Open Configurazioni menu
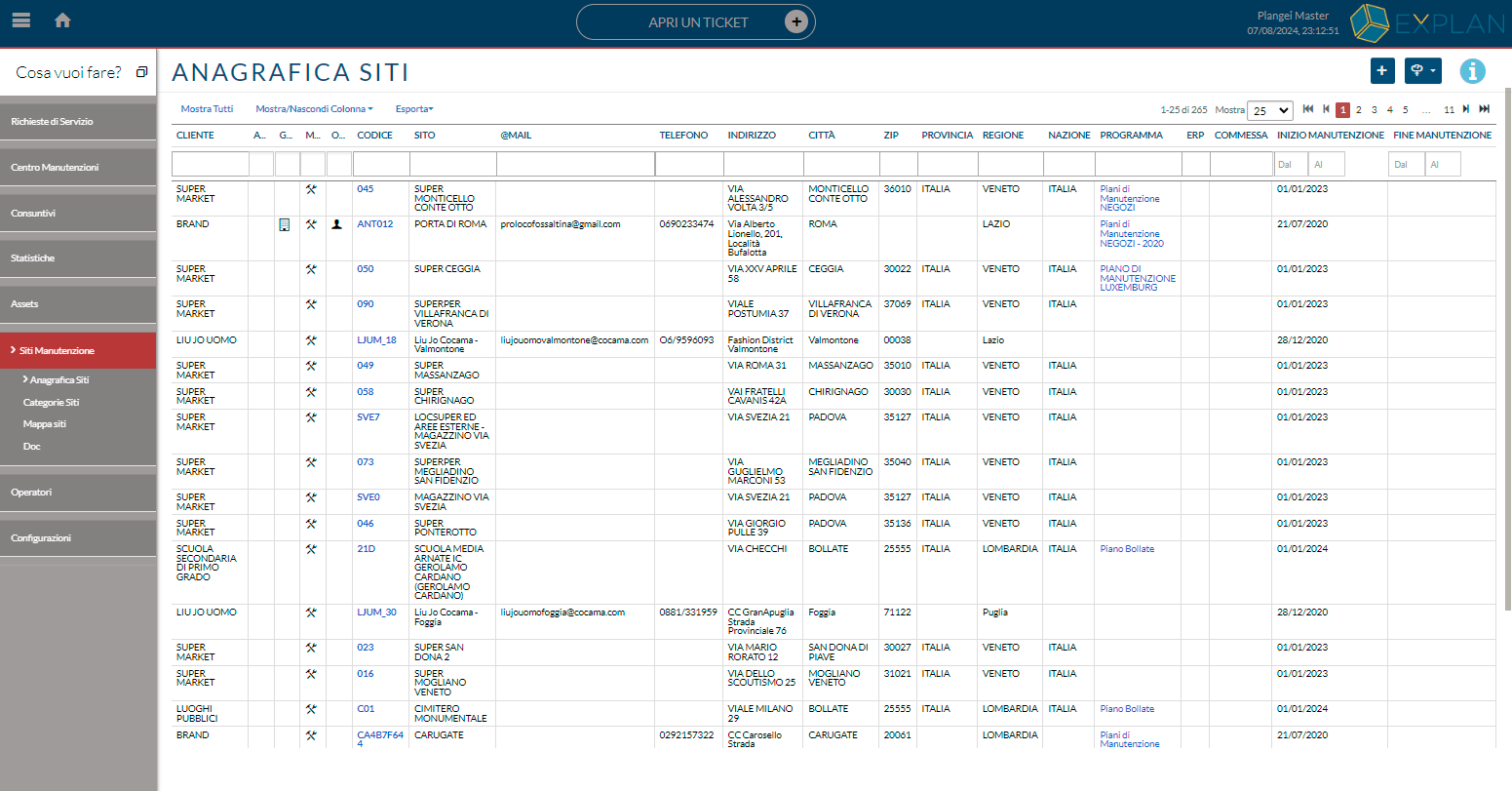 78,538
